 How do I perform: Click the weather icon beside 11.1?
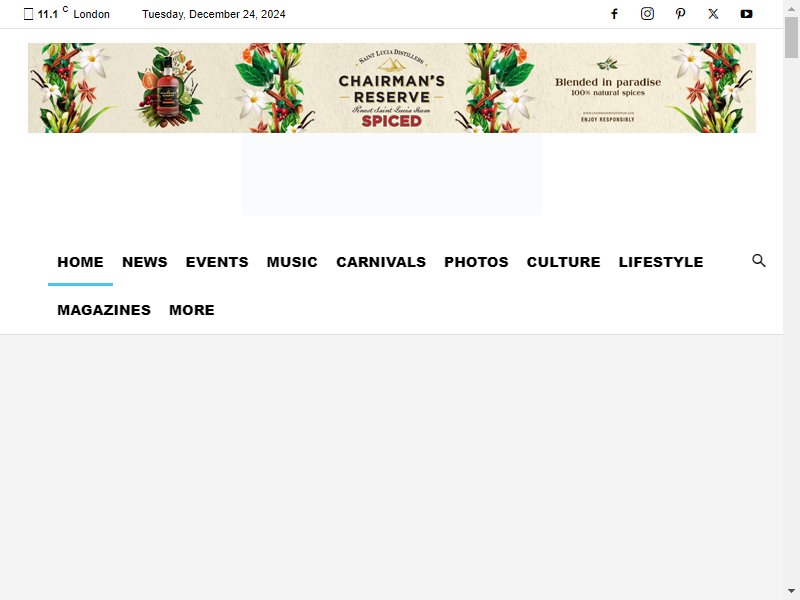(29, 14)
